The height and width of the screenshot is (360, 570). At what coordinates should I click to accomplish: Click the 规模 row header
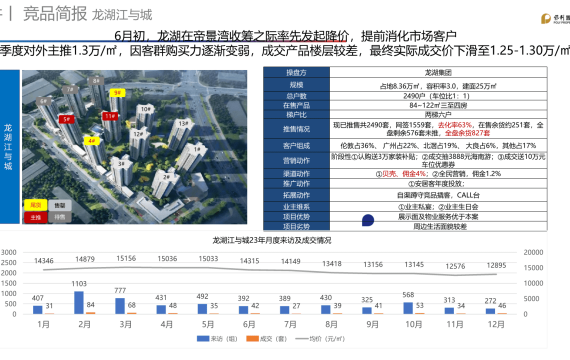click(x=296, y=85)
